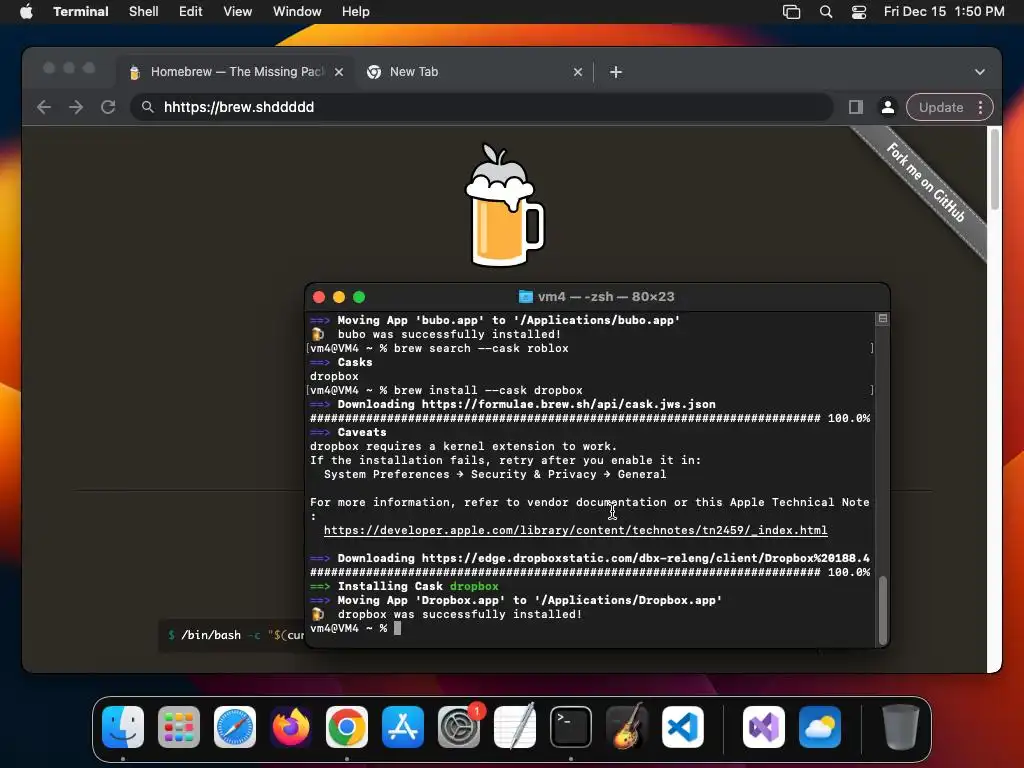Expand Chrome tab search chevron
The width and height of the screenshot is (1024, 768).
point(980,72)
